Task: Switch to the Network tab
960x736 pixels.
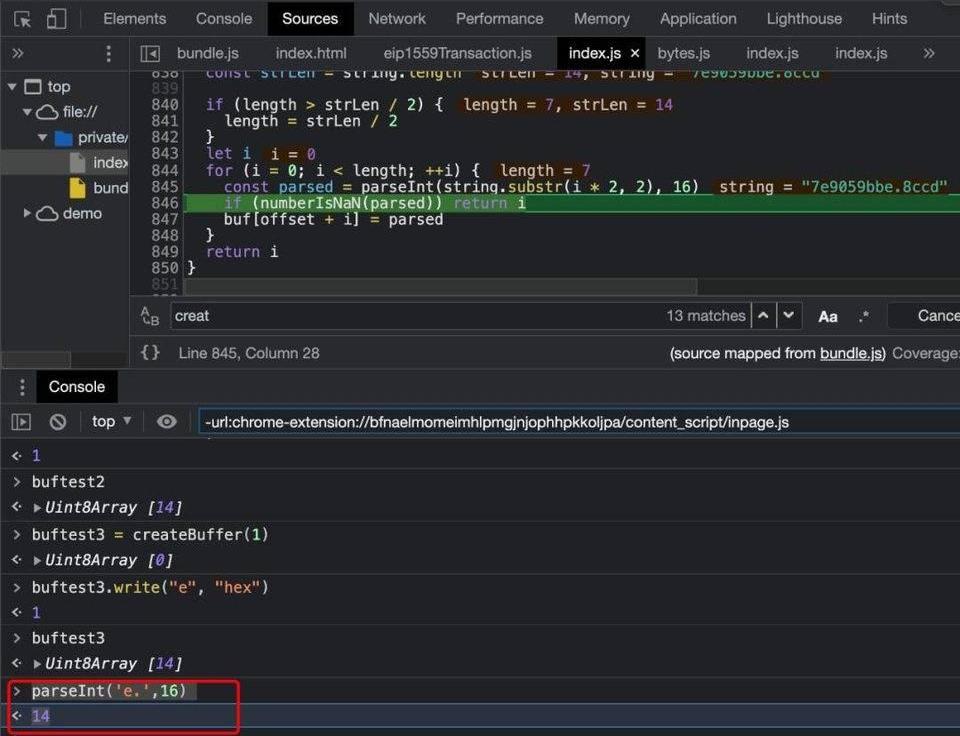Action: click(396, 19)
